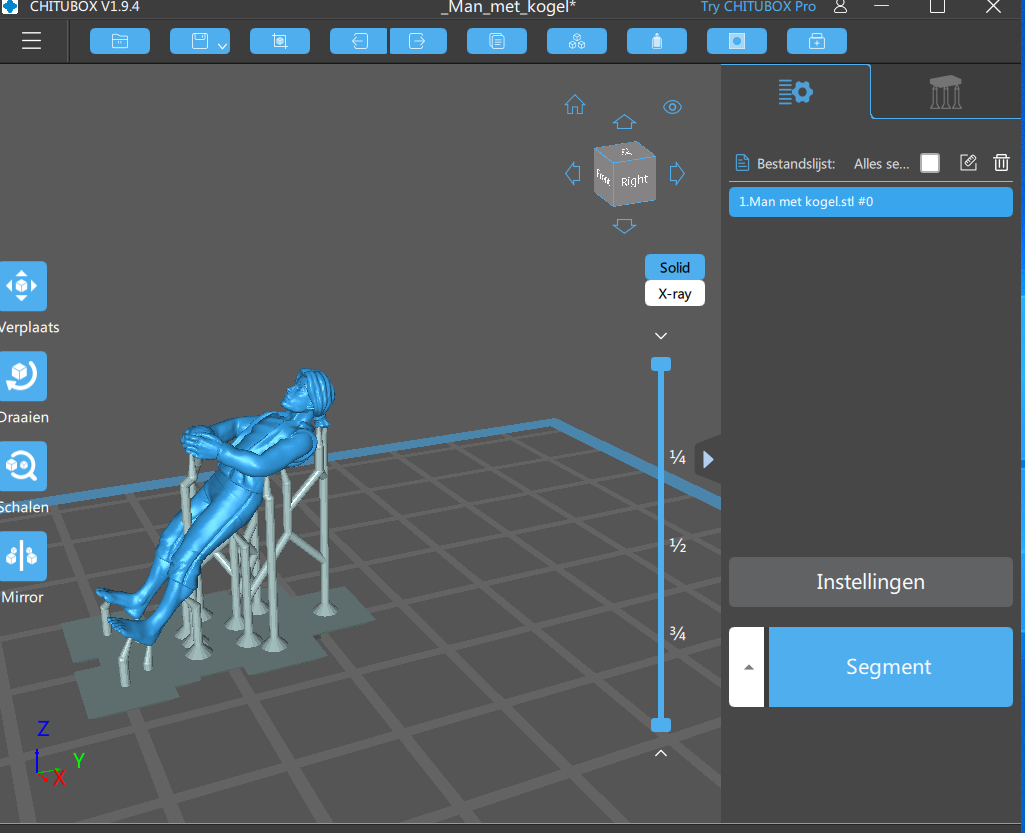
Task: Click the ½ mark on layer slider
Action: point(678,545)
